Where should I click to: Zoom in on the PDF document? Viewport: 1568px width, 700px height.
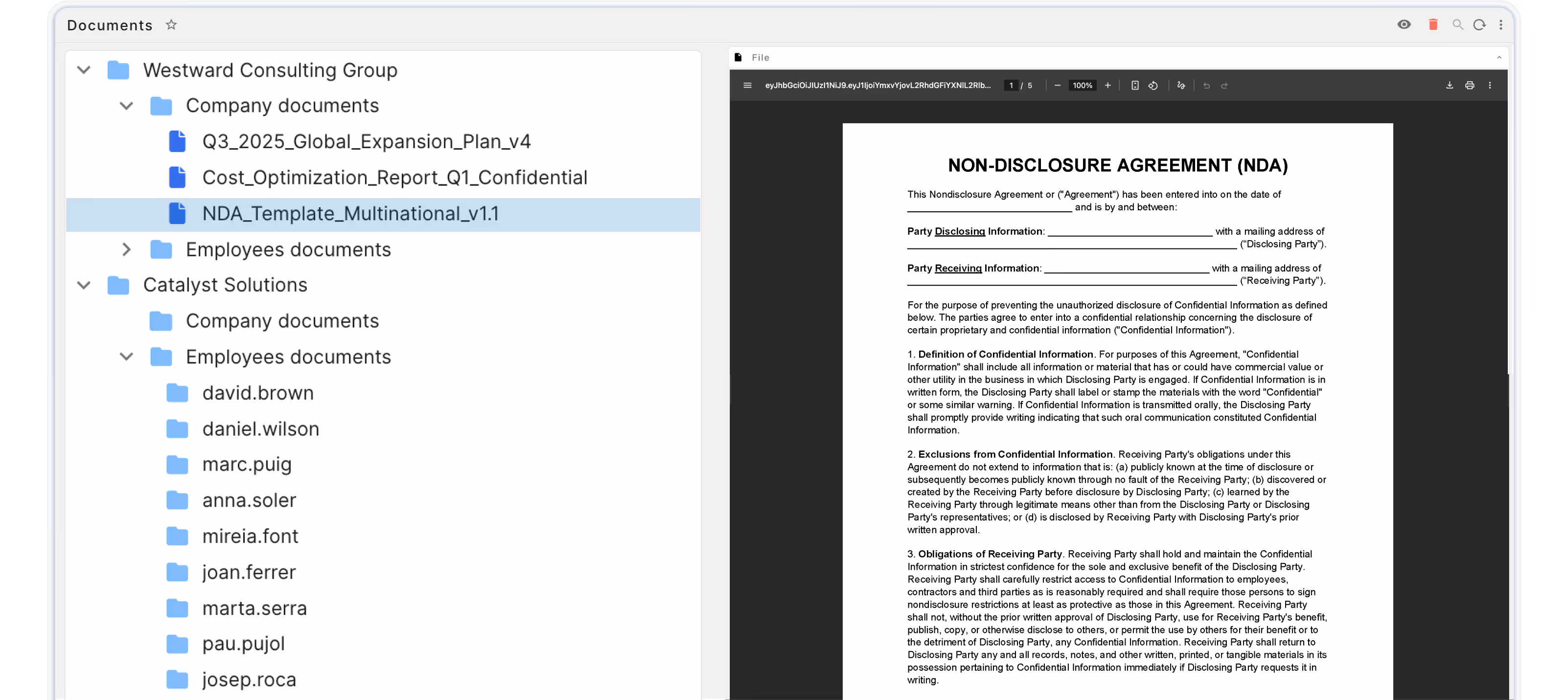click(x=1107, y=85)
